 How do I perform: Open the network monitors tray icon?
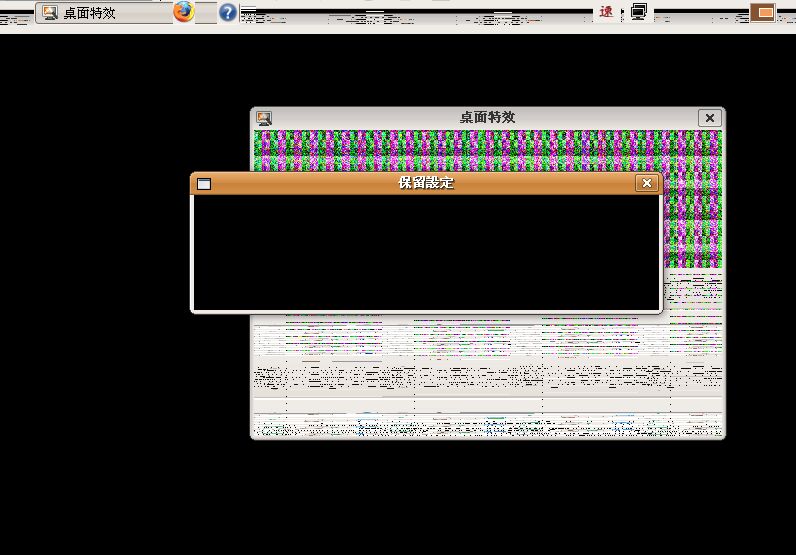coord(639,12)
